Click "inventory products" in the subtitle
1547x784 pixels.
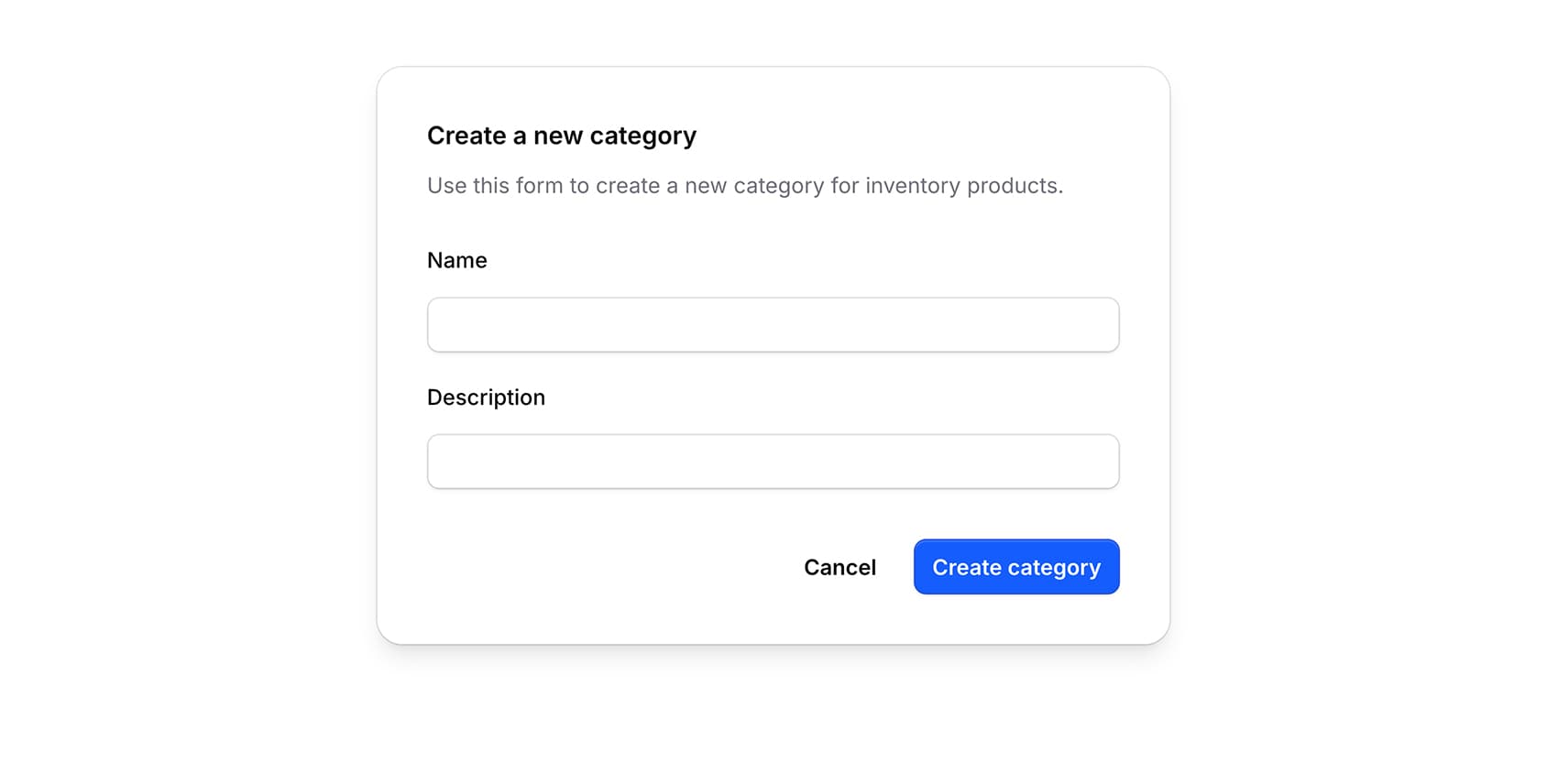(963, 186)
